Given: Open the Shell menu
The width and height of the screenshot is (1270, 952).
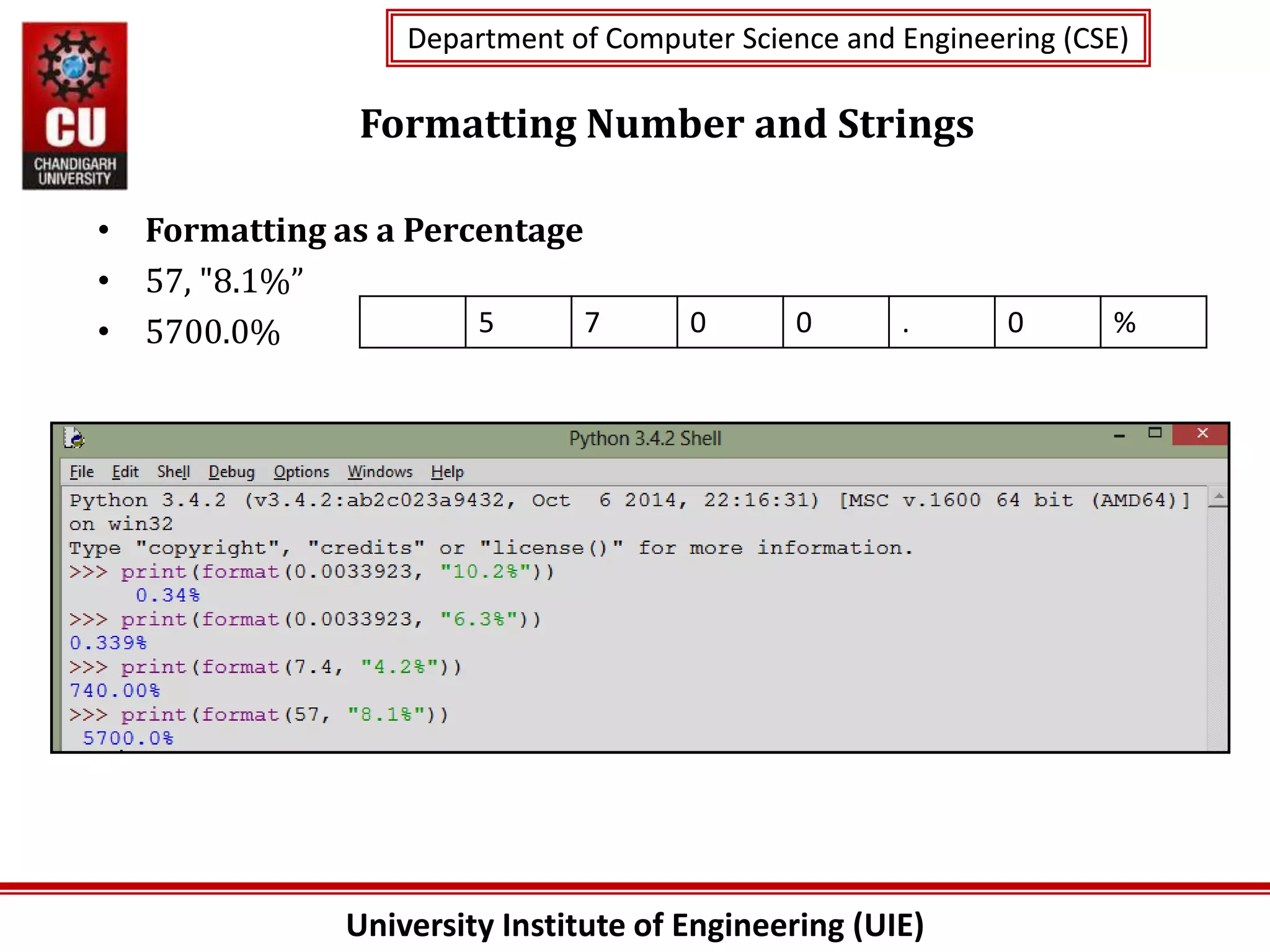Looking at the screenshot, I should [x=174, y=472].
